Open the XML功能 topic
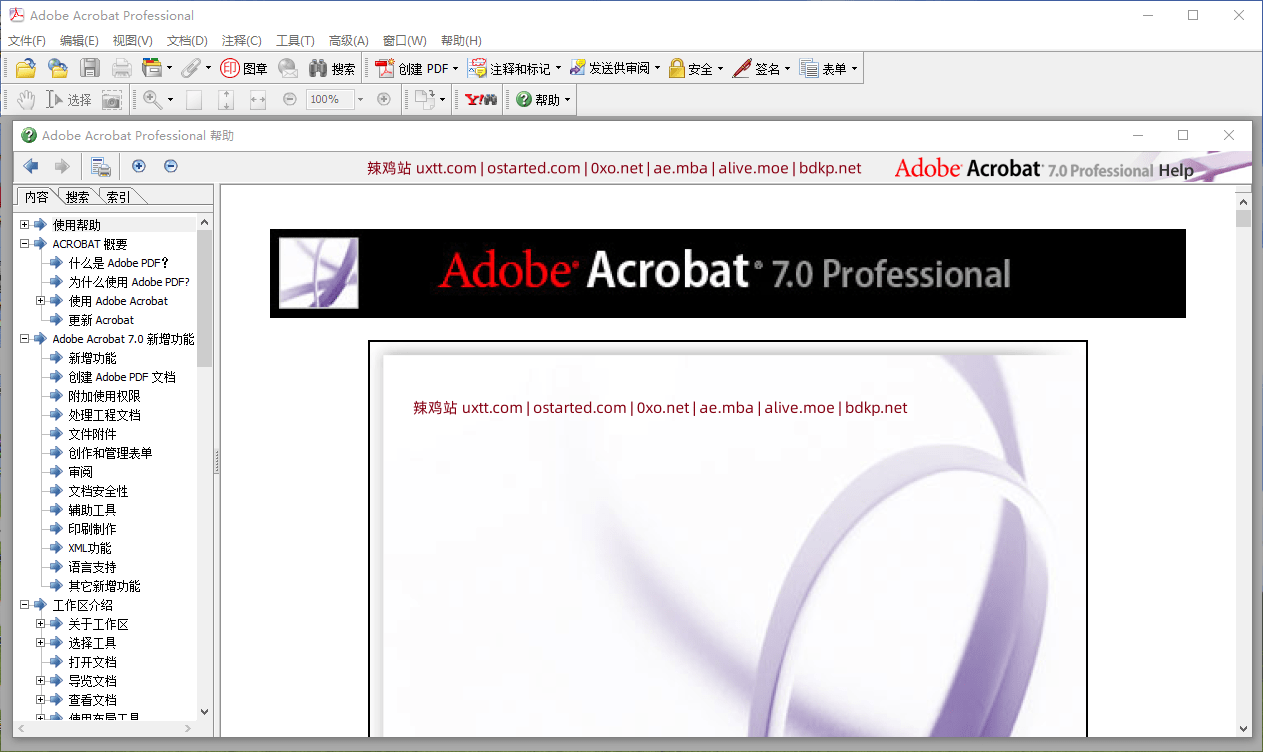1263x752 pixels. (x=90, y=548)
